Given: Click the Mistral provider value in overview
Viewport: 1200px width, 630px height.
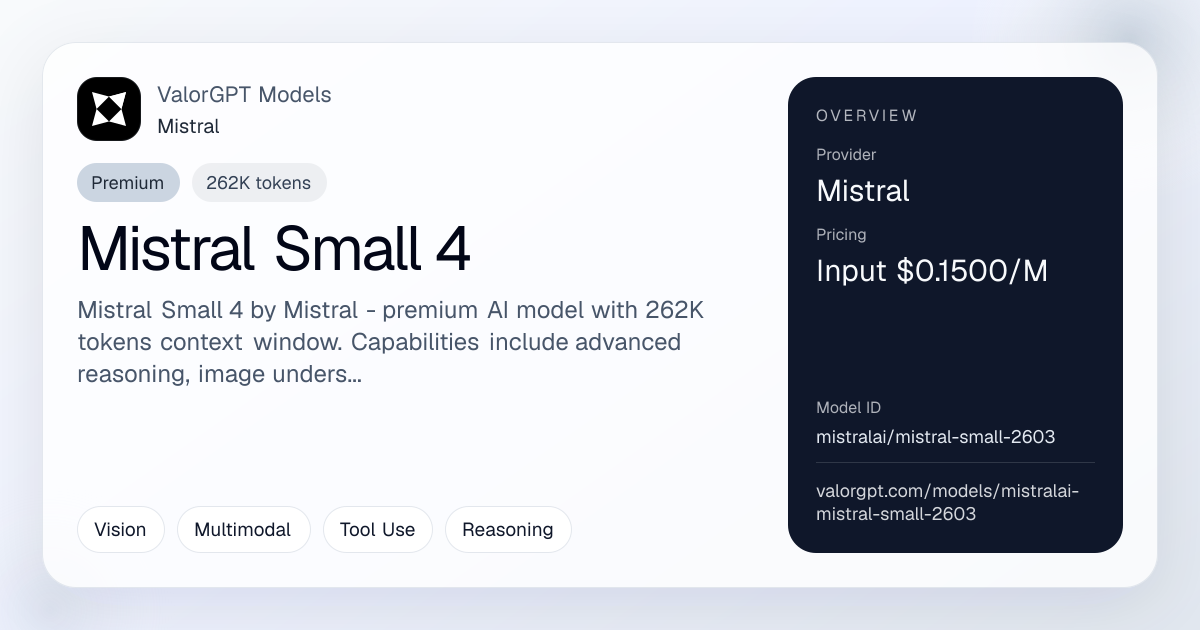Looking at the screenshot, I should click(863, 191).
